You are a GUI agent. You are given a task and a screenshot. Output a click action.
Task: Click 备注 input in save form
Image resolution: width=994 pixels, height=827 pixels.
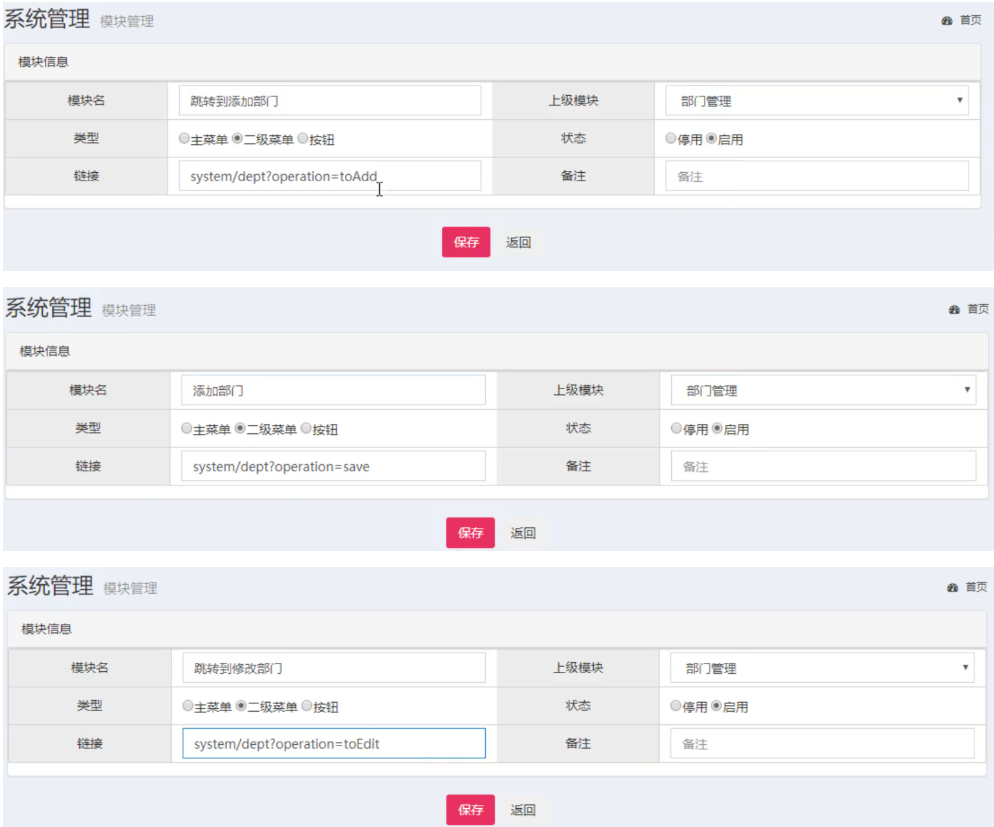823,466
